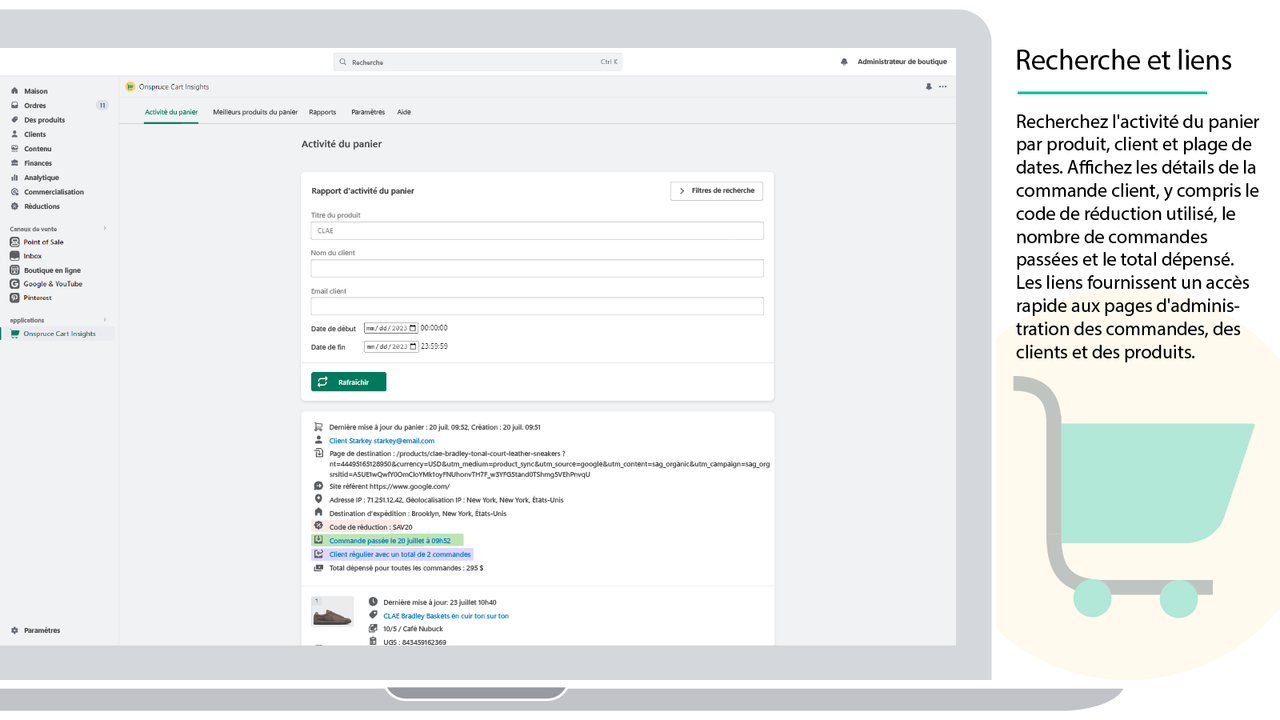This screenshot has width=1280, height=720.
Task: Select Onspruce Cart Insights cart icon in sidebar
Action: point(15,334)
